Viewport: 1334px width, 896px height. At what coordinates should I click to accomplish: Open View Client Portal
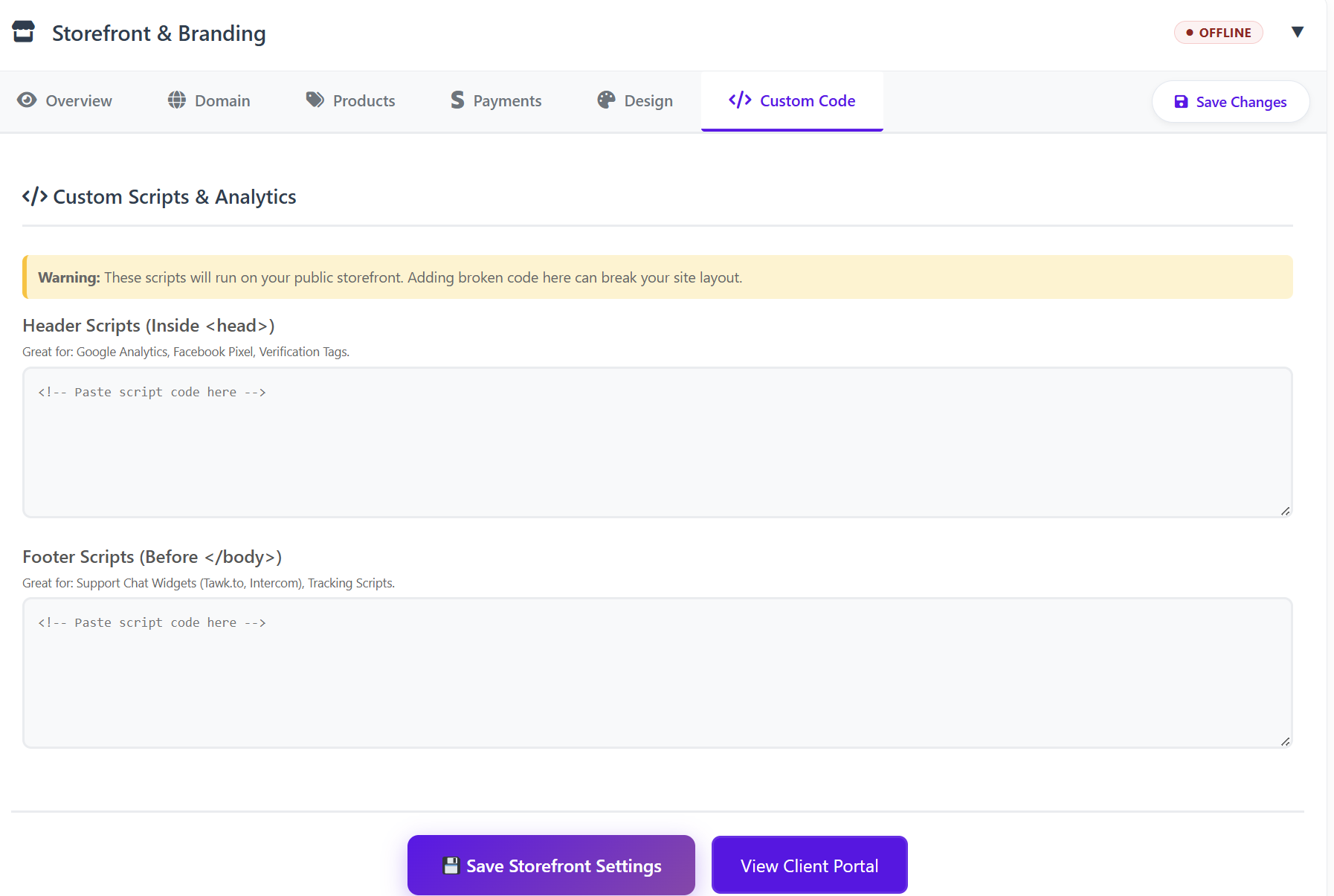tap(809, 866)
